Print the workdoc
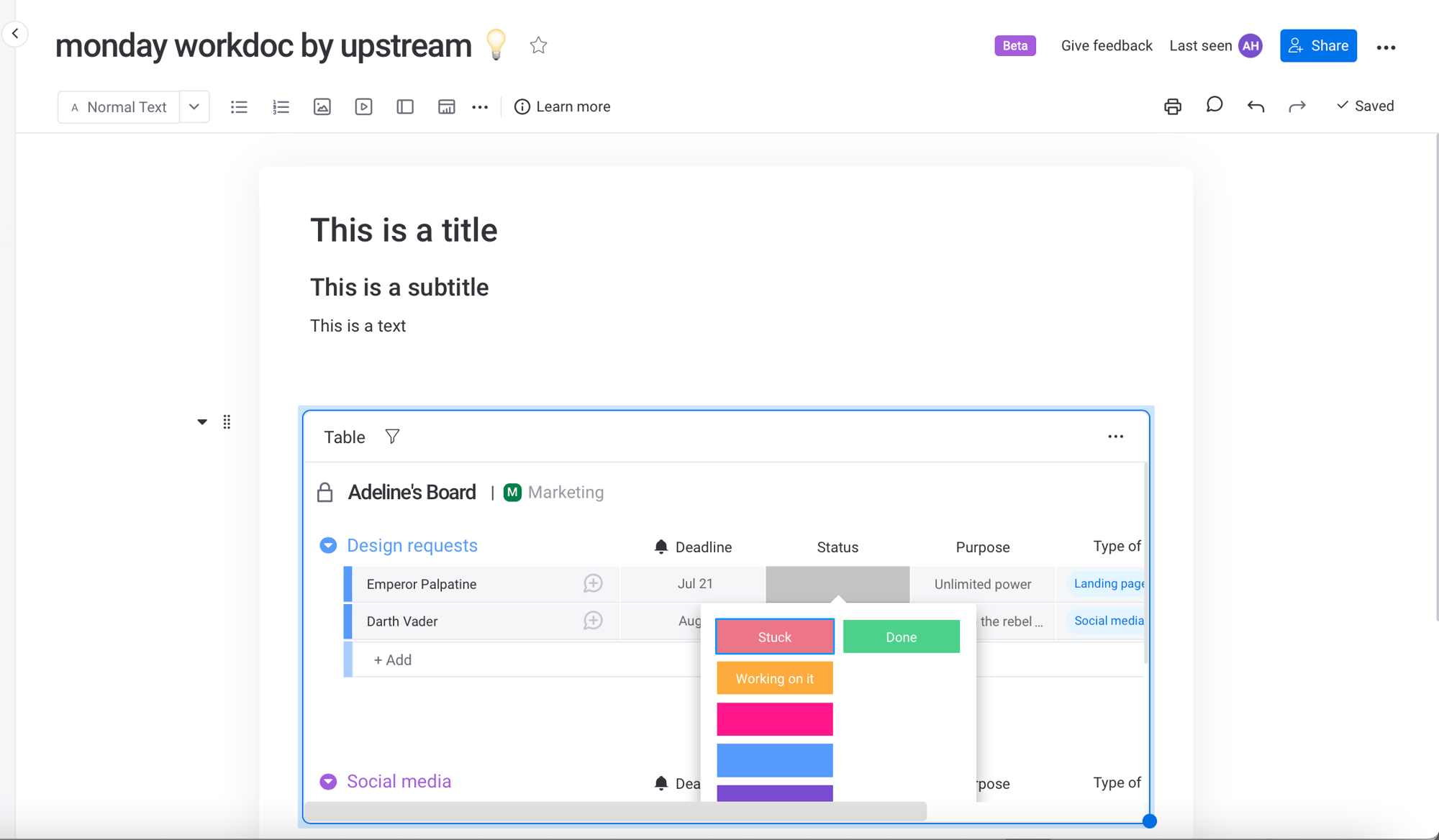Image resolution: width=1439 pixels, height=840 pixels. [1172, 106]
